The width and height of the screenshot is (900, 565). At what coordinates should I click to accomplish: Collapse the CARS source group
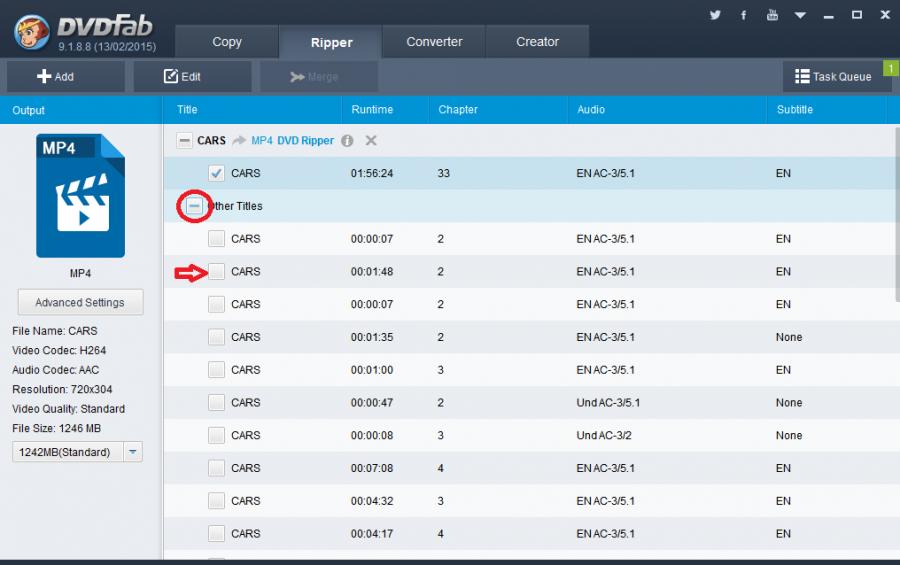184,141
